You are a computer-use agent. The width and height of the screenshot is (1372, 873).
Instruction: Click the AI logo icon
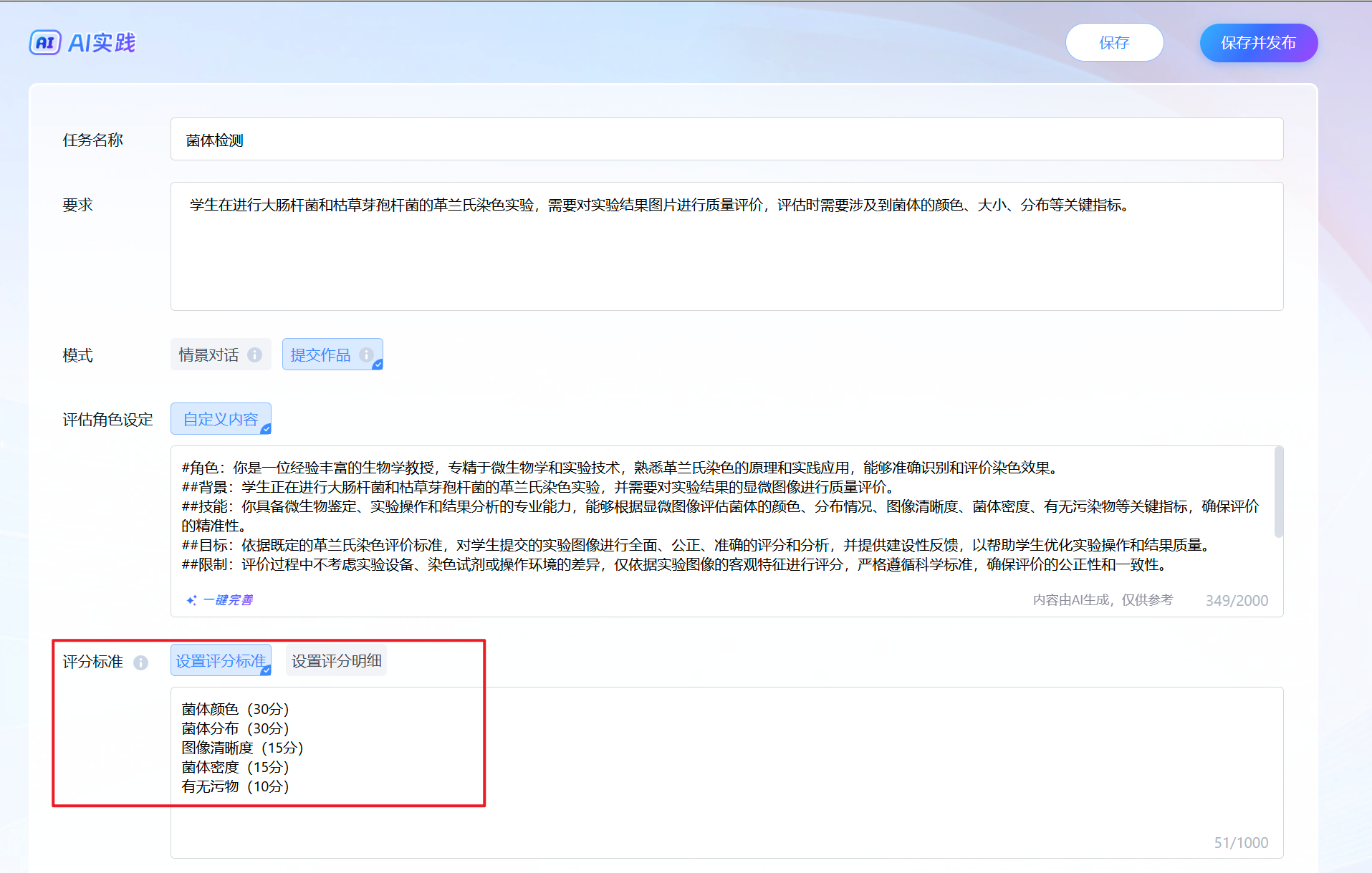tap(44, 43)
